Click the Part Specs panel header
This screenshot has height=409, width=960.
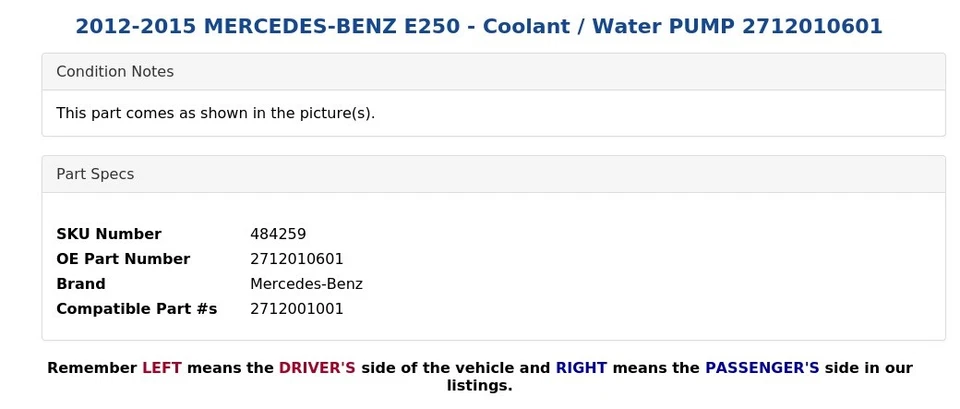point(95,174)
